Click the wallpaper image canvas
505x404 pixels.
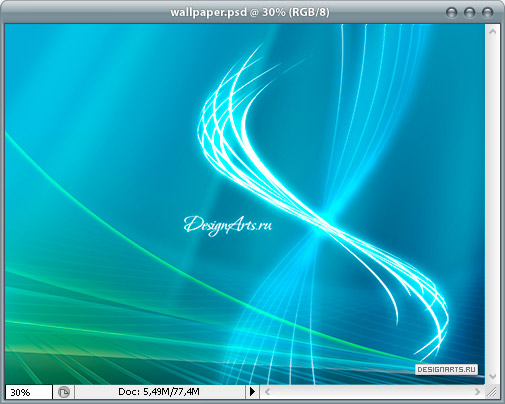(x=245, y=204)
